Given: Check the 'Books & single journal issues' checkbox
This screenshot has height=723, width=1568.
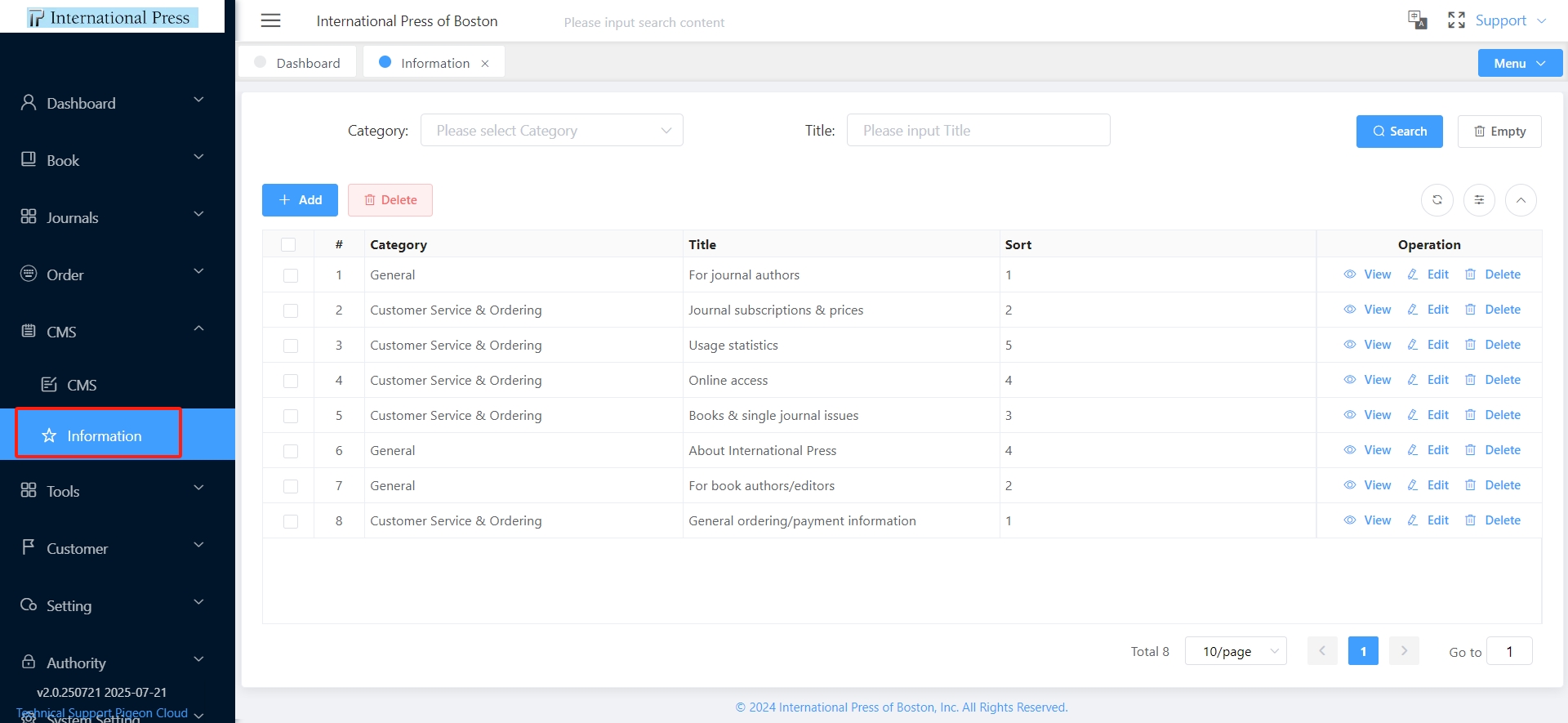Looking at the screenshot, I should click(x=291, y=416).
